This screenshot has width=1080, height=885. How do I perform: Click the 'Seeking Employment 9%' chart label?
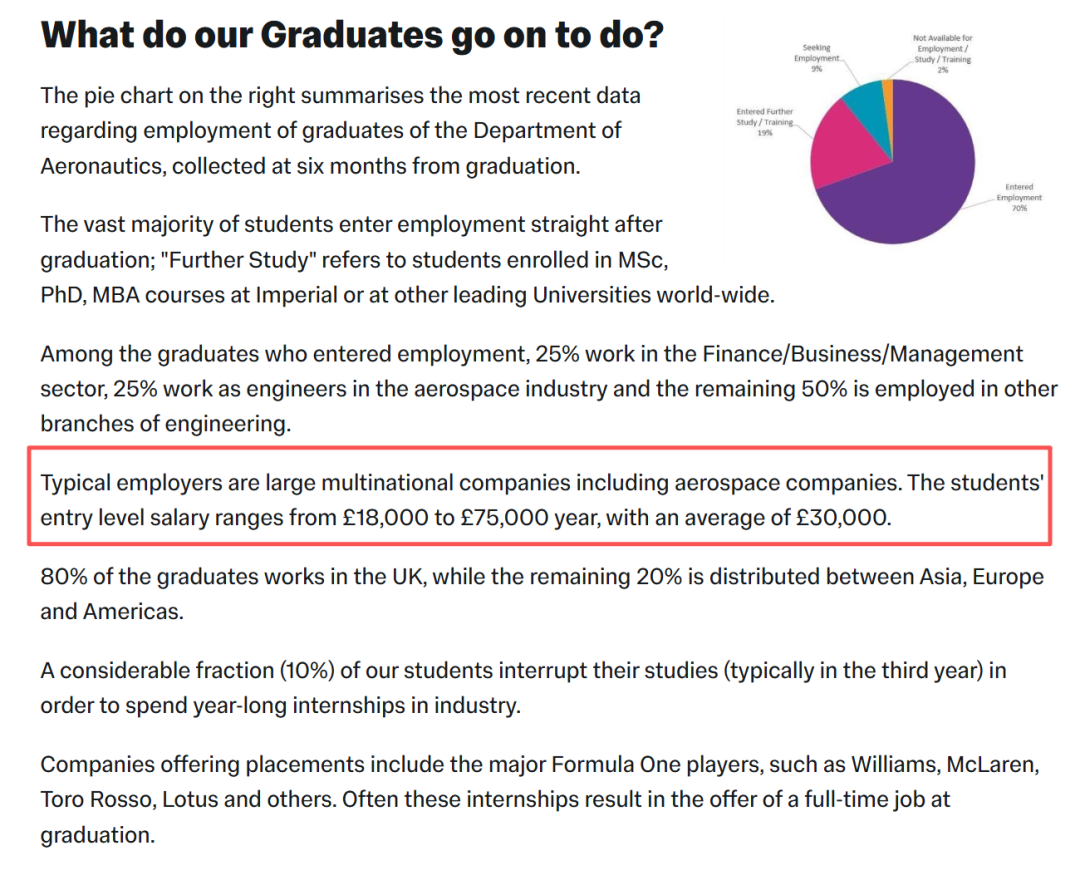(x=817, y=59)
